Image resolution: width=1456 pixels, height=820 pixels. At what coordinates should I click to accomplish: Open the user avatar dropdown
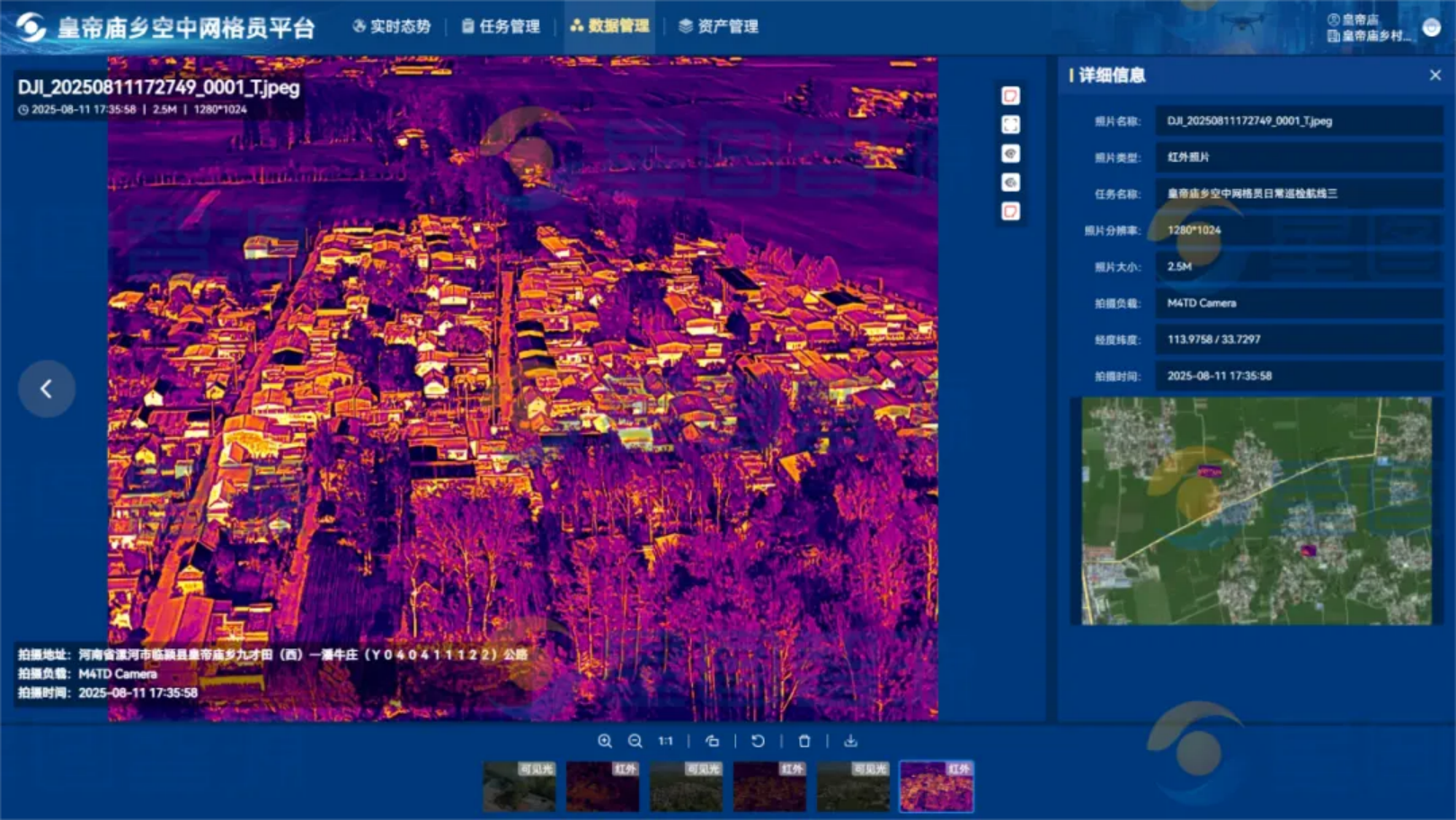pos(1432,28)
